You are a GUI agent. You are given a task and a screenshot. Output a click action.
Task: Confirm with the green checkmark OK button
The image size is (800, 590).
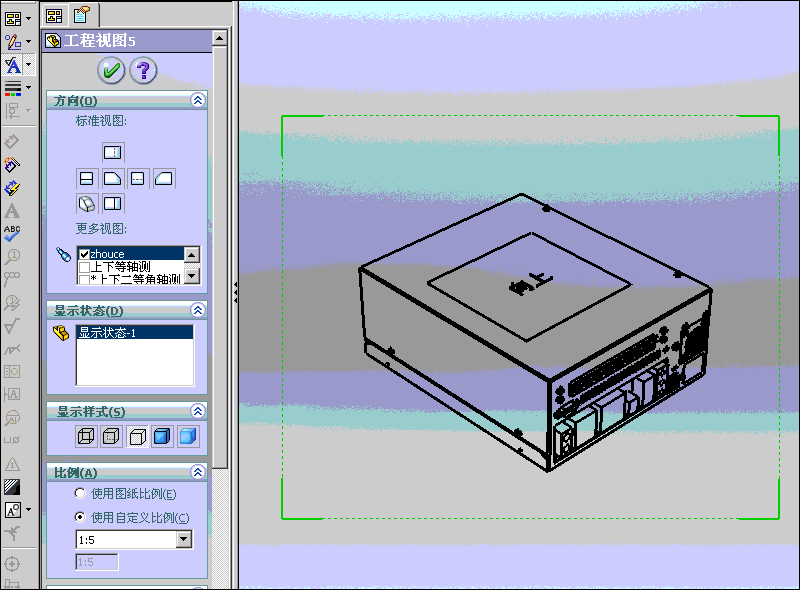coord(111,70)
